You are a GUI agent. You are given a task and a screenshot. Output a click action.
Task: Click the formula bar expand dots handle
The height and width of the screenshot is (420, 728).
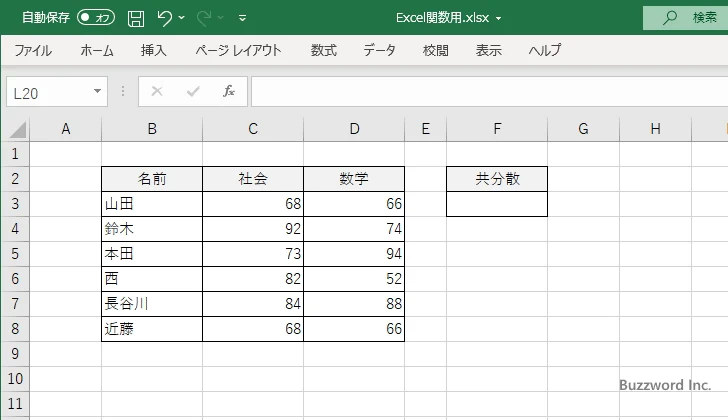click(x=123, y=91)
